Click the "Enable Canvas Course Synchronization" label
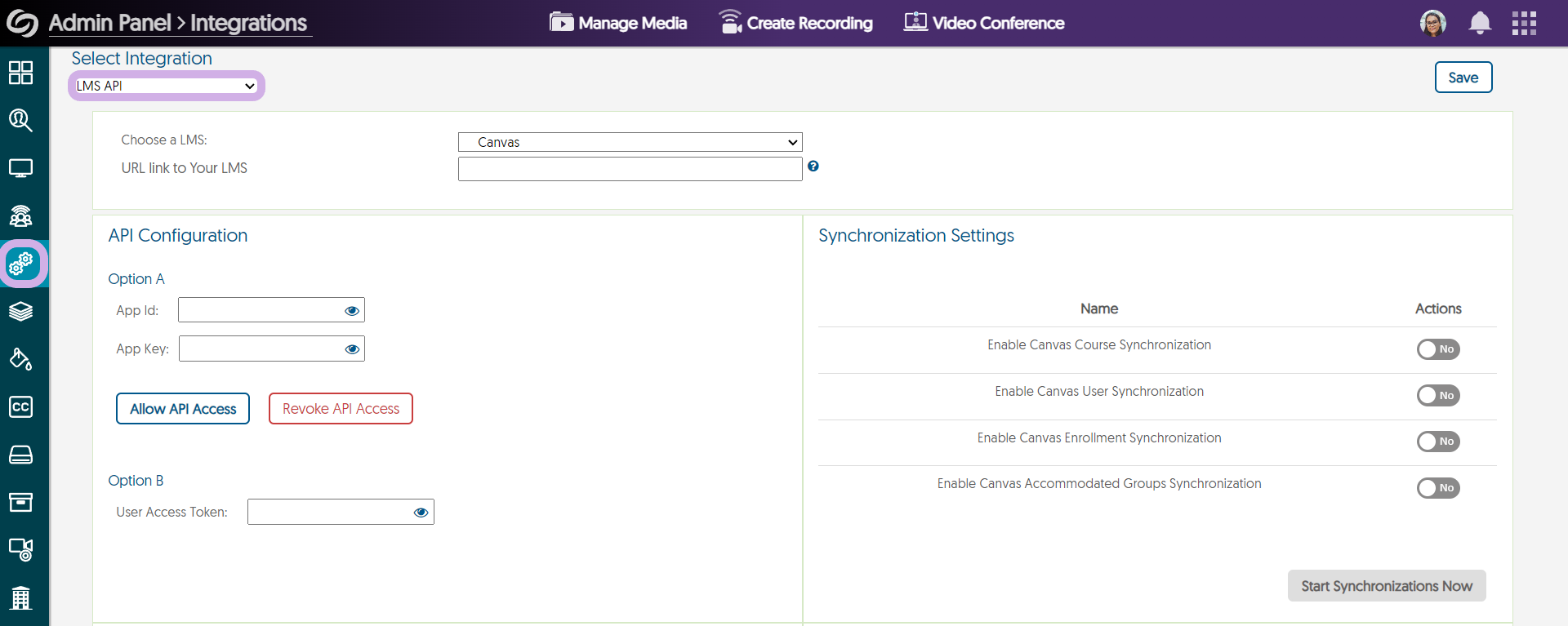This screenshot has height=626, width=1568. tap(1099, 345)
